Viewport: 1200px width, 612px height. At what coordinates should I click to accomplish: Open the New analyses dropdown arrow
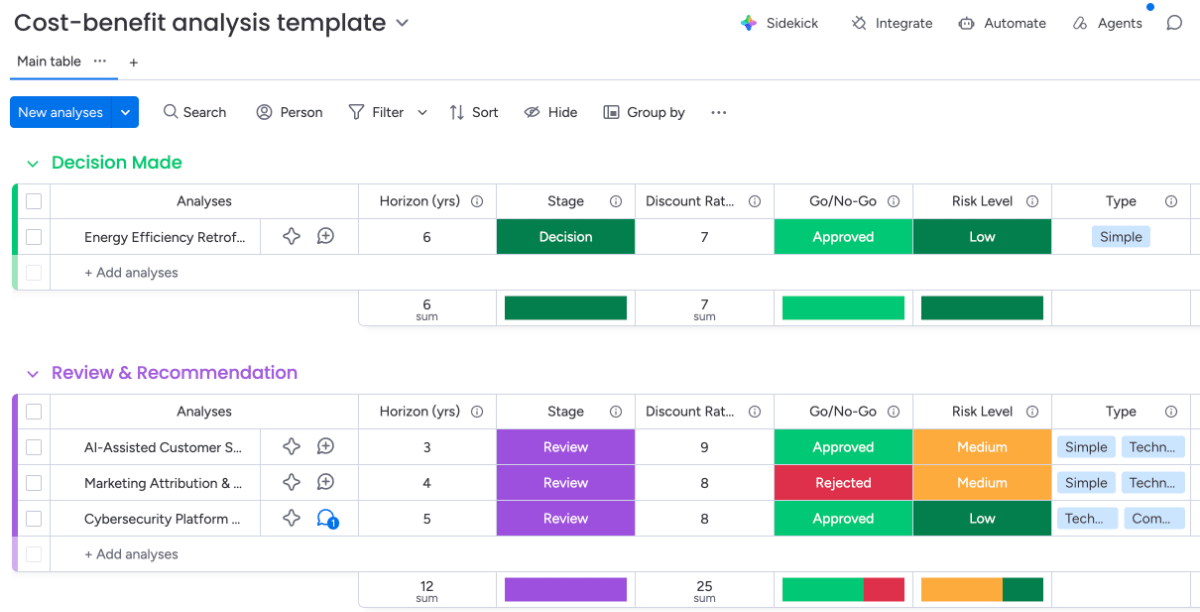125,112
